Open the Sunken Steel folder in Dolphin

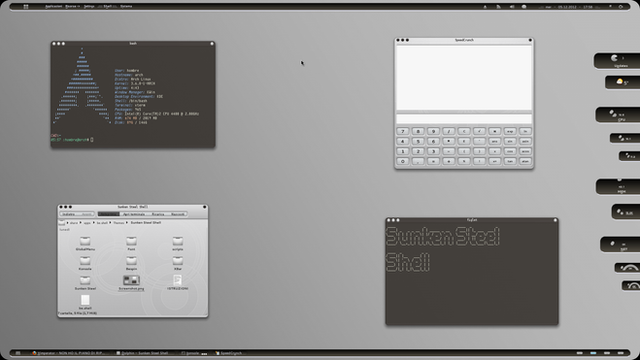pyautogui.click(x=85, y=283)
